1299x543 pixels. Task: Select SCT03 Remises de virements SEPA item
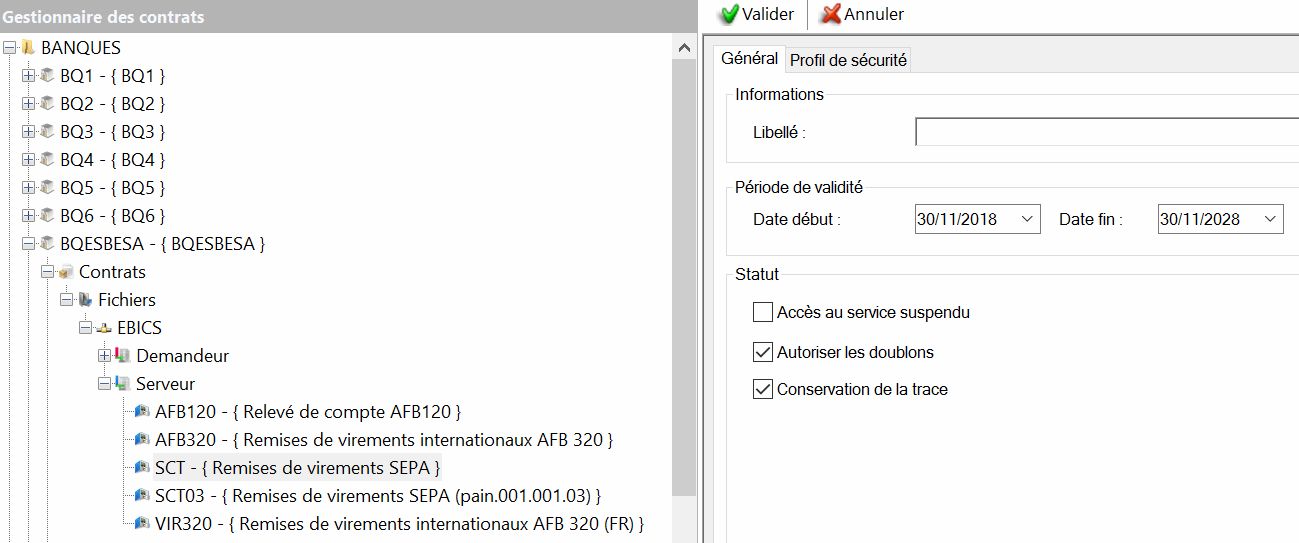click(377, 496)
